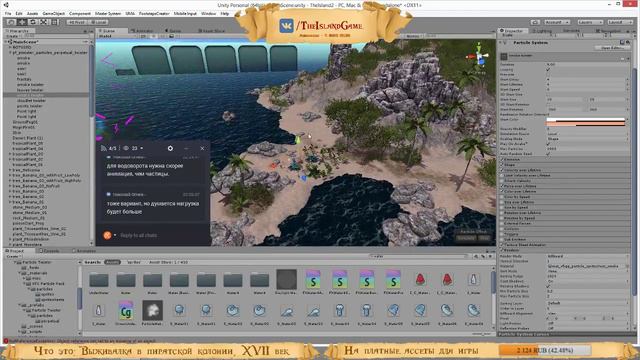Open the Account dropdown

556,22
